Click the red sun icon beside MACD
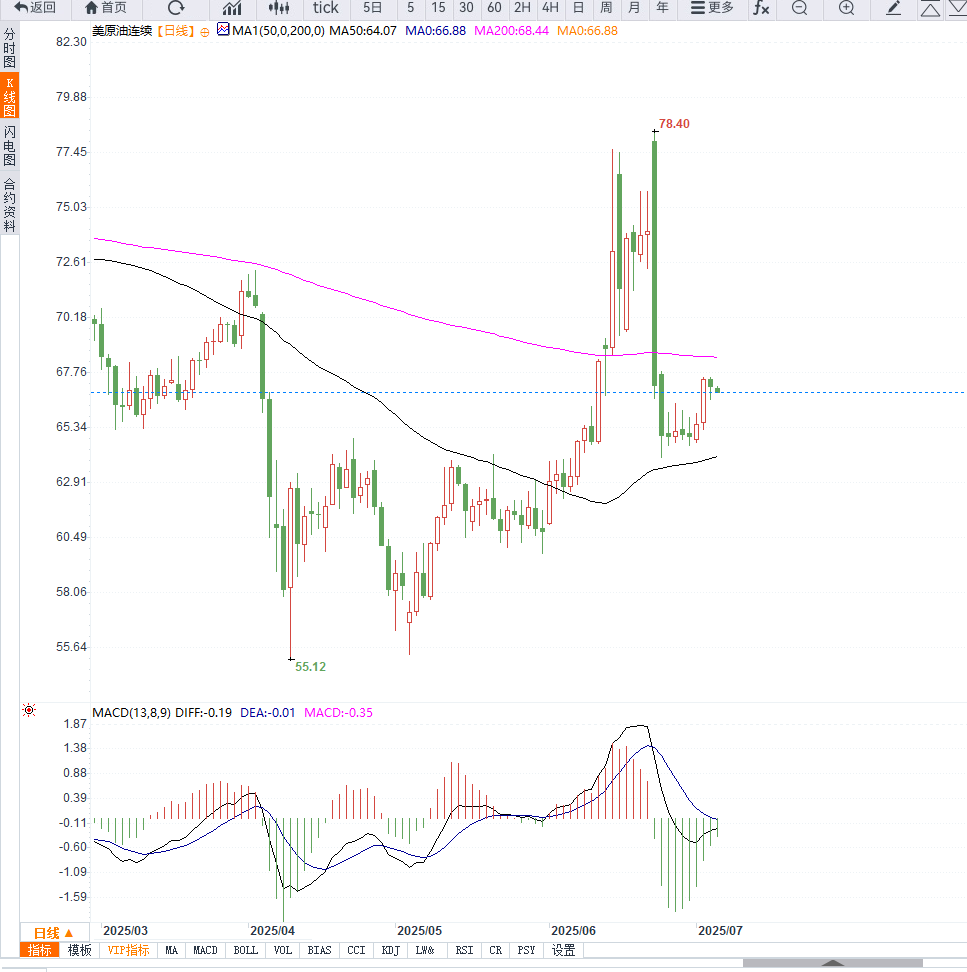The image size is (967, 972). click(x=28, y=711)
